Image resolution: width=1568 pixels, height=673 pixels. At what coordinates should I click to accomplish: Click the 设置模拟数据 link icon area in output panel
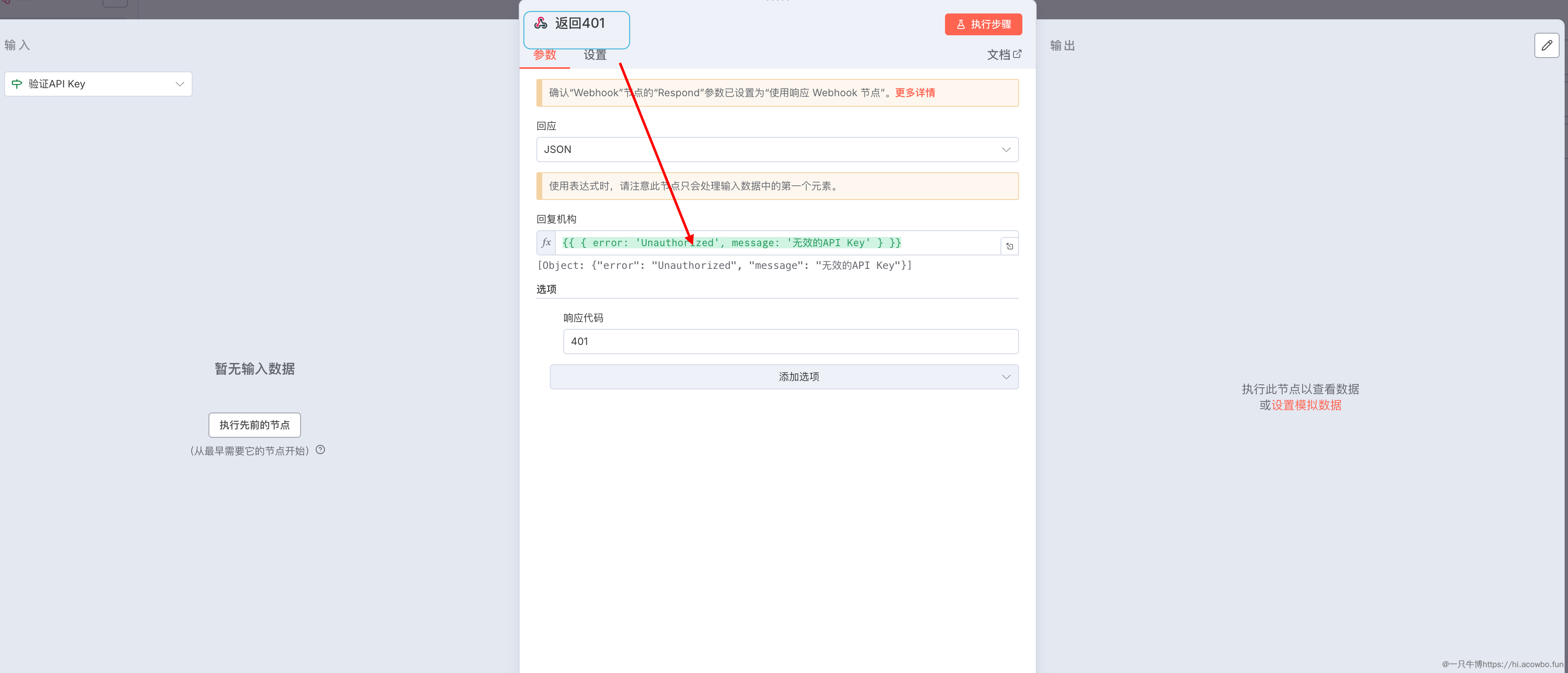coord(1307,405)
